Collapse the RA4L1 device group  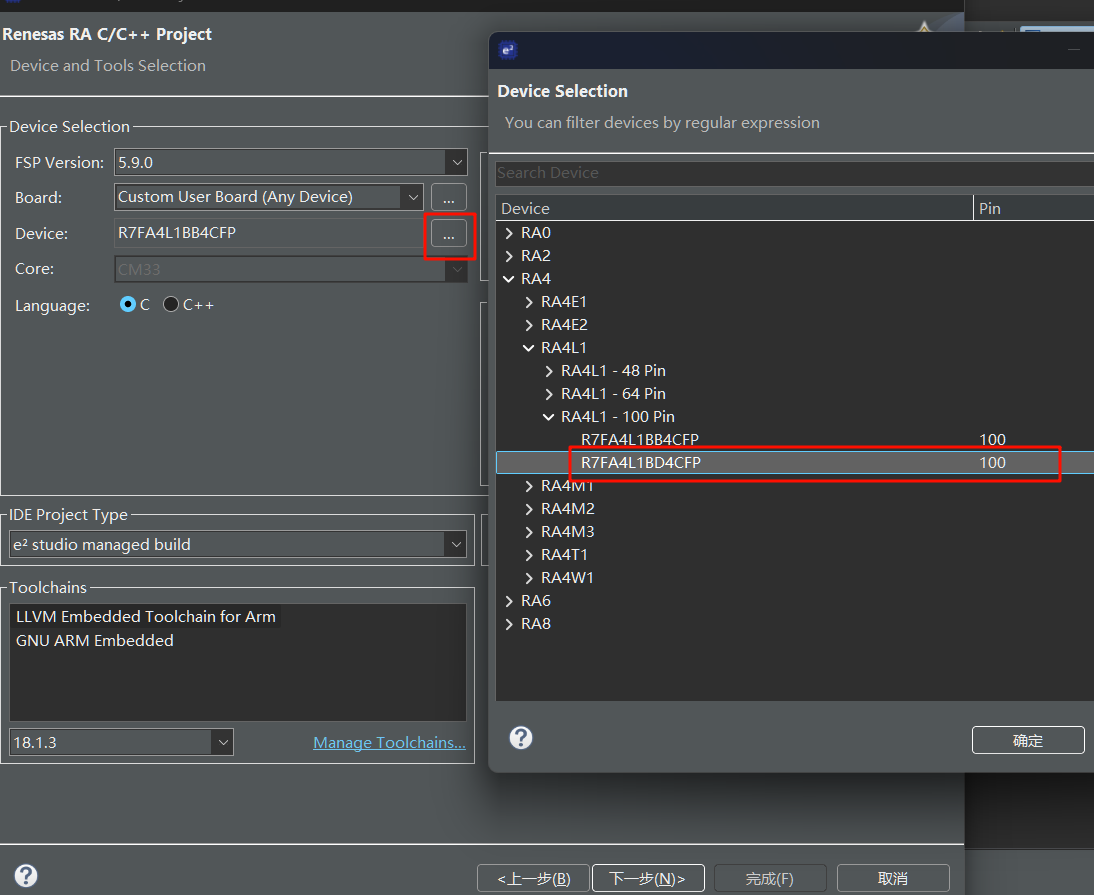click(529, 348)
